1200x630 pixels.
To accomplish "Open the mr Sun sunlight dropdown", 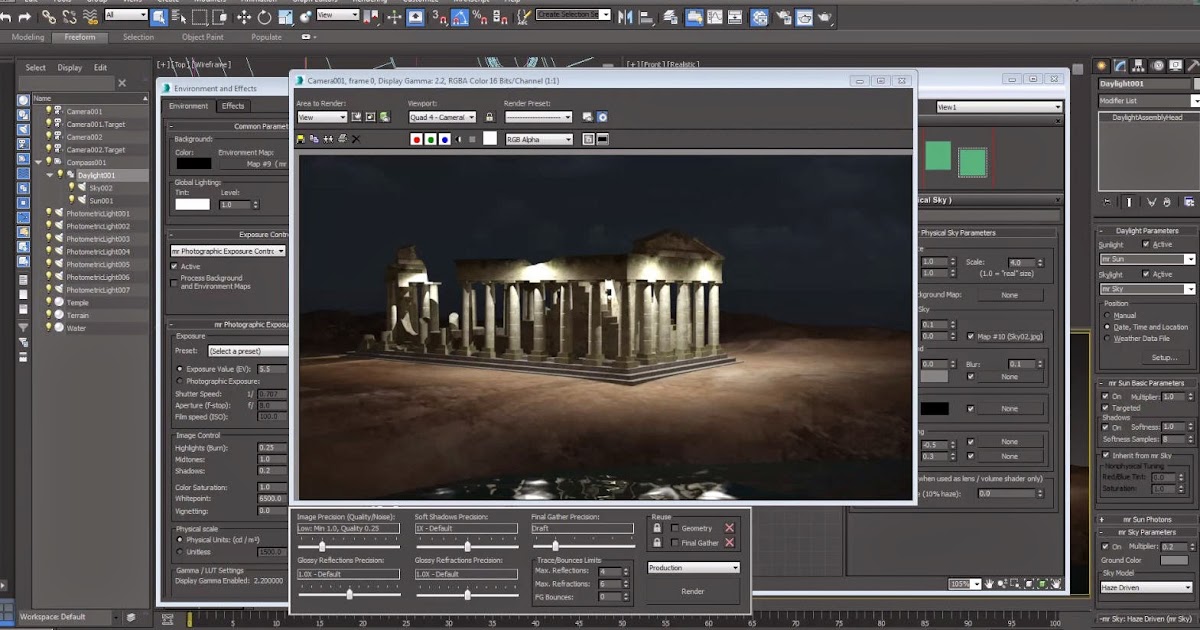I will pos(1146,259).
